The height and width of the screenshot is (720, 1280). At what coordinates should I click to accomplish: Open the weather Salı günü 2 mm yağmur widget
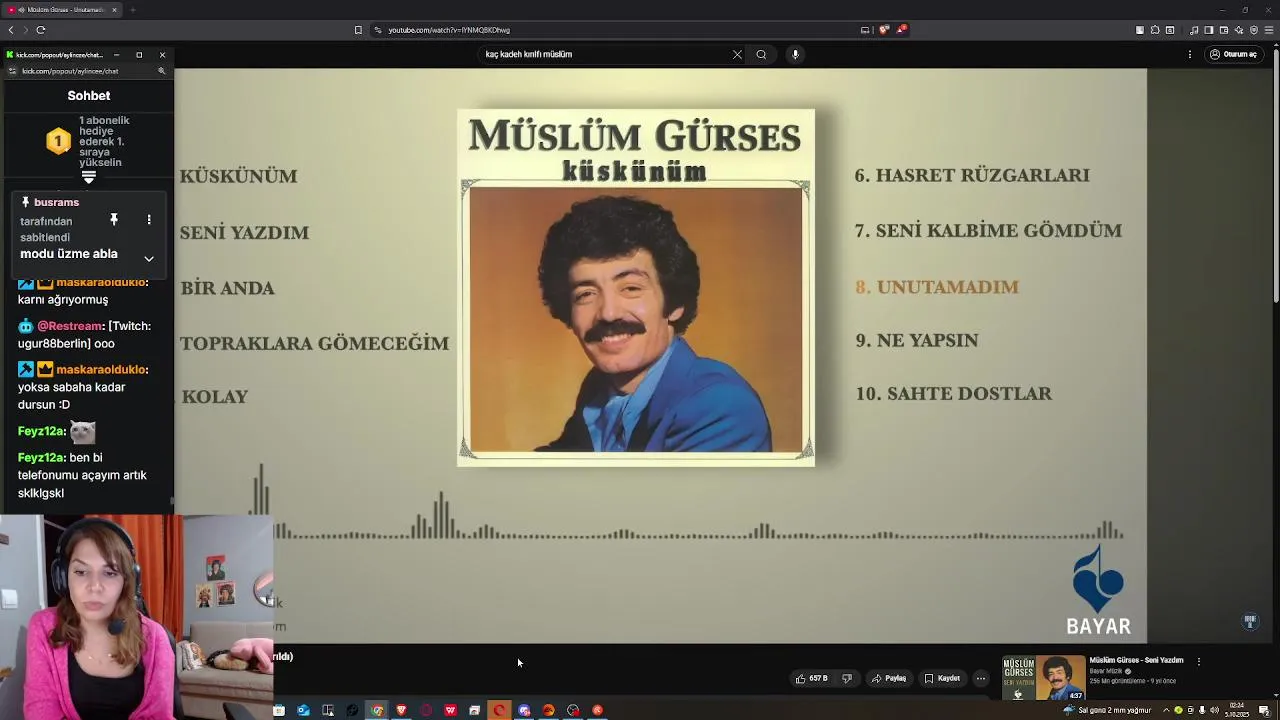click(1107, 710)
